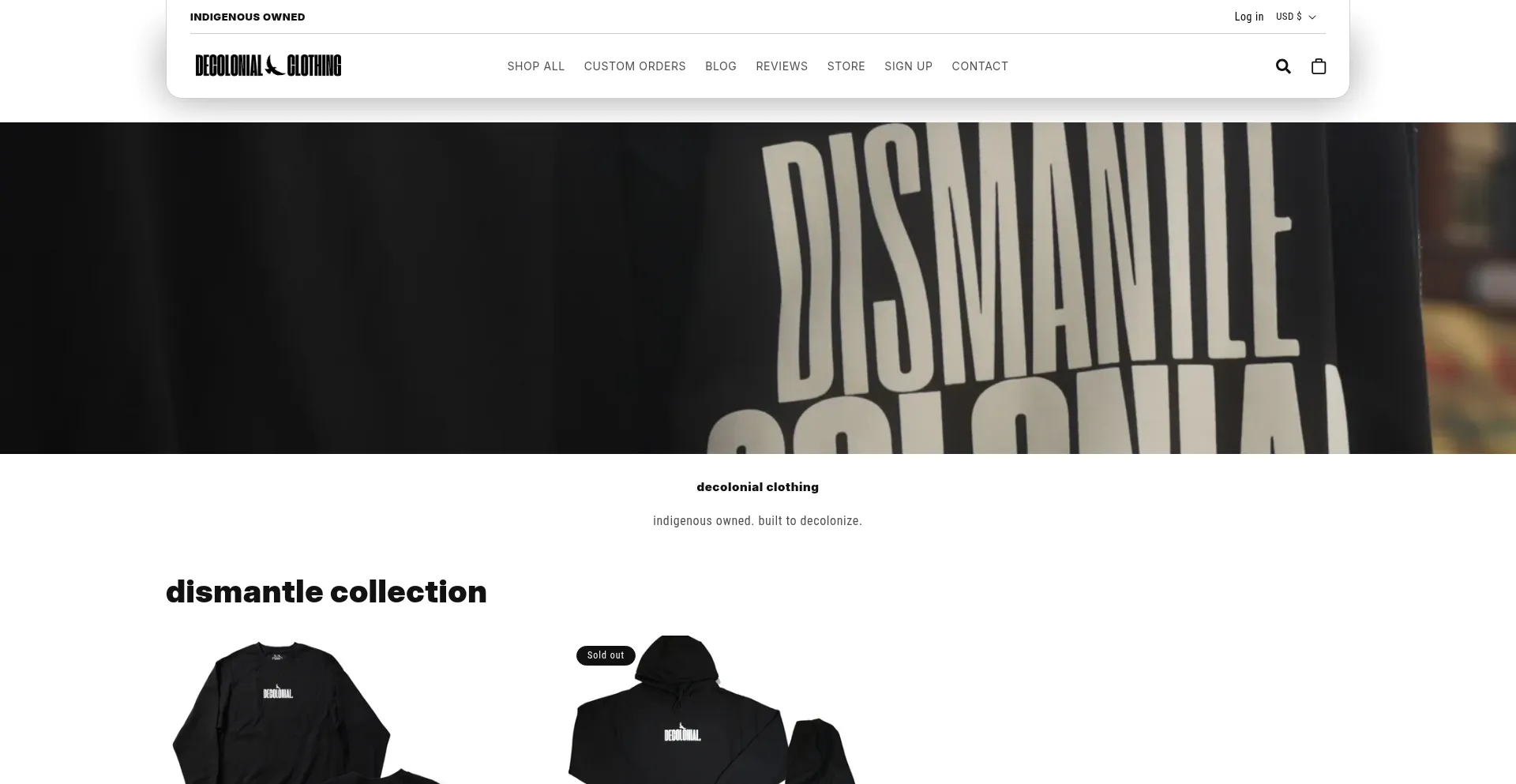
Task: View the REVIEWS page
Action: tap(782, 66)
